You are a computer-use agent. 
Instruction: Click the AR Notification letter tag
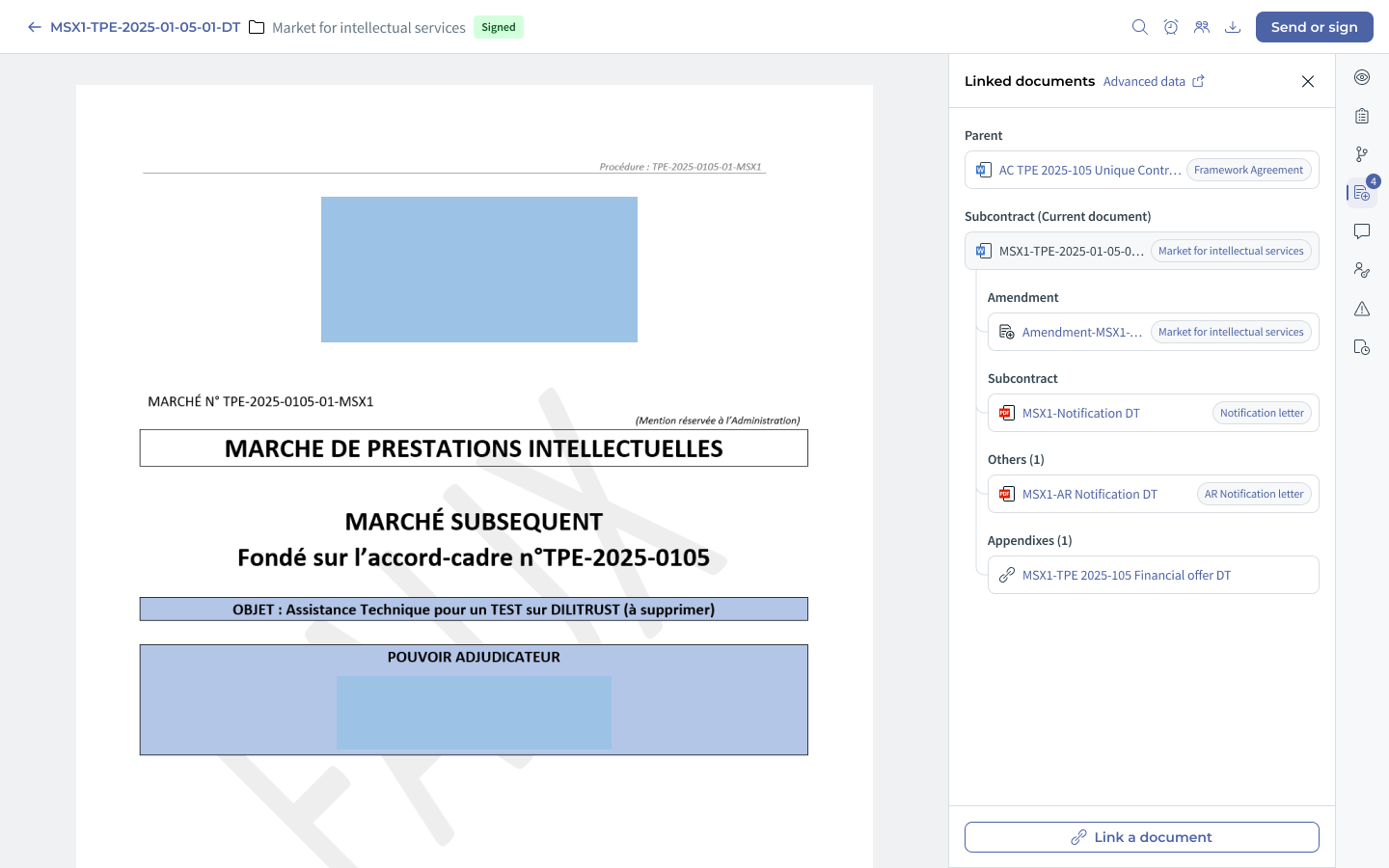tap(1254, 494)
